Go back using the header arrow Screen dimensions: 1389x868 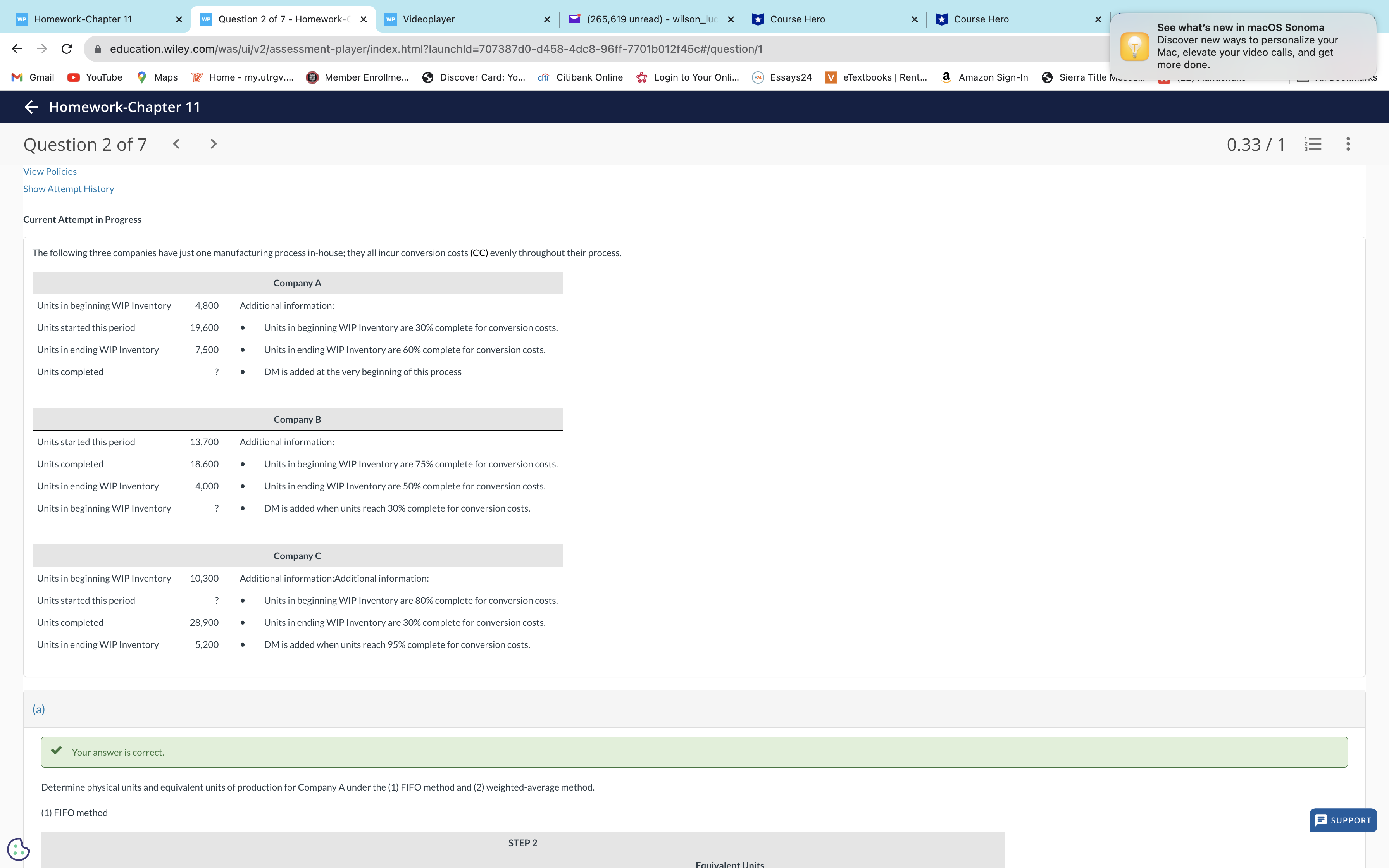[x=31, y=107]
